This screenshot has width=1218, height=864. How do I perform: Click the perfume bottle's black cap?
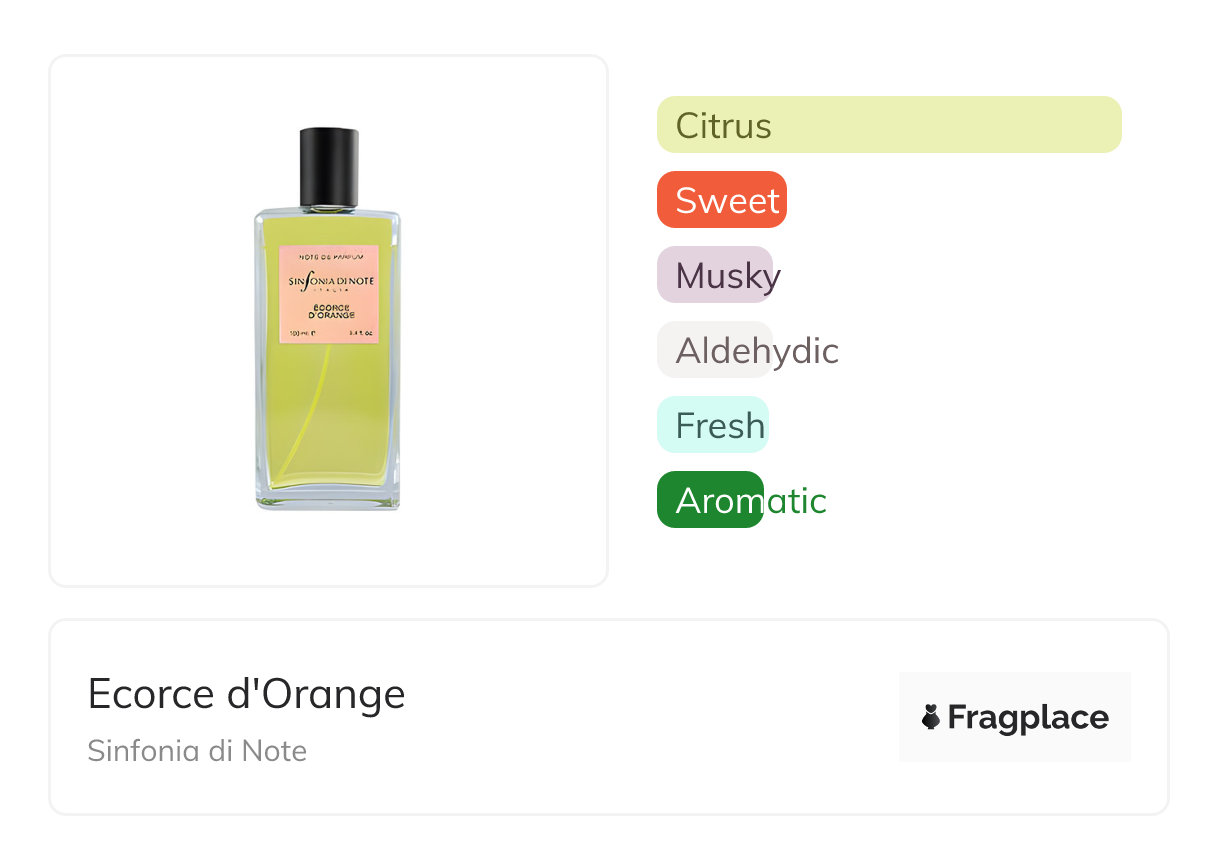[x=329, y=166]
